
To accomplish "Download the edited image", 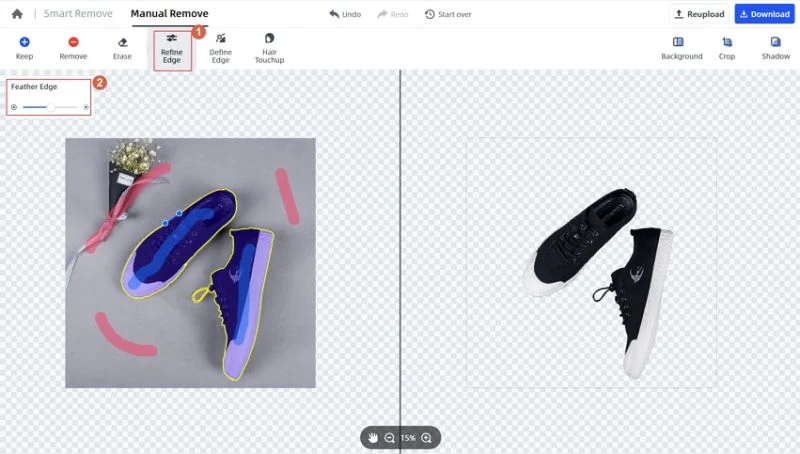I will click(x=765, y=14).
